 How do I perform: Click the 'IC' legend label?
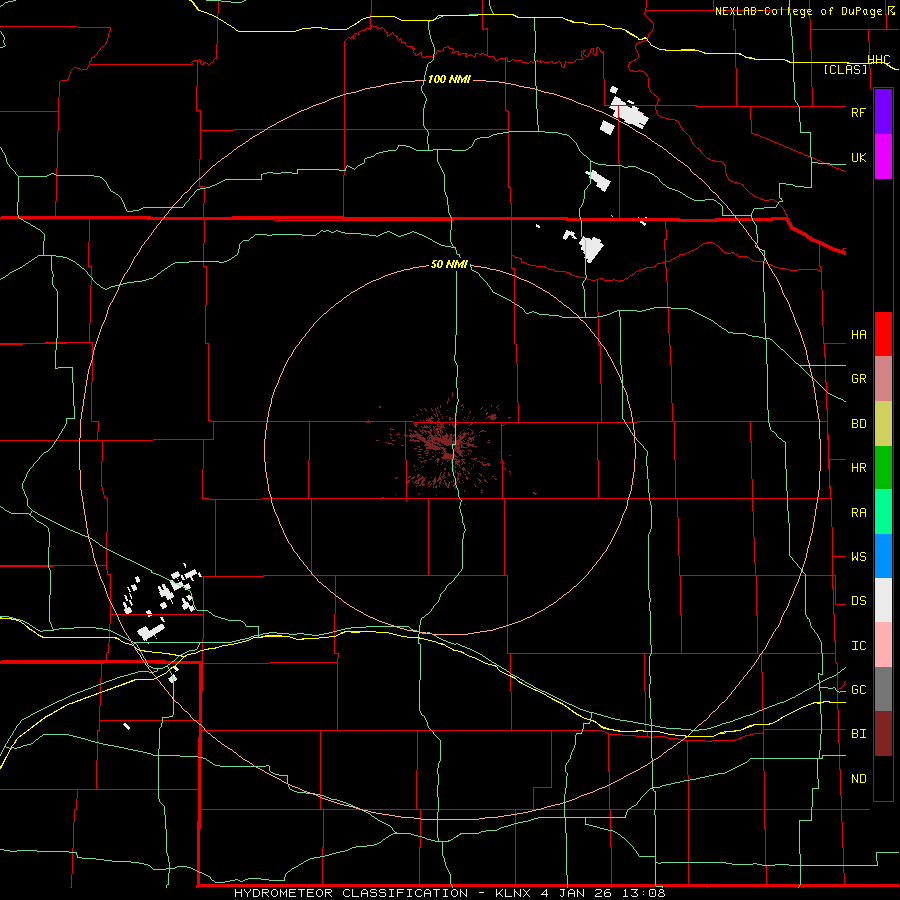[x=858, y=646]
